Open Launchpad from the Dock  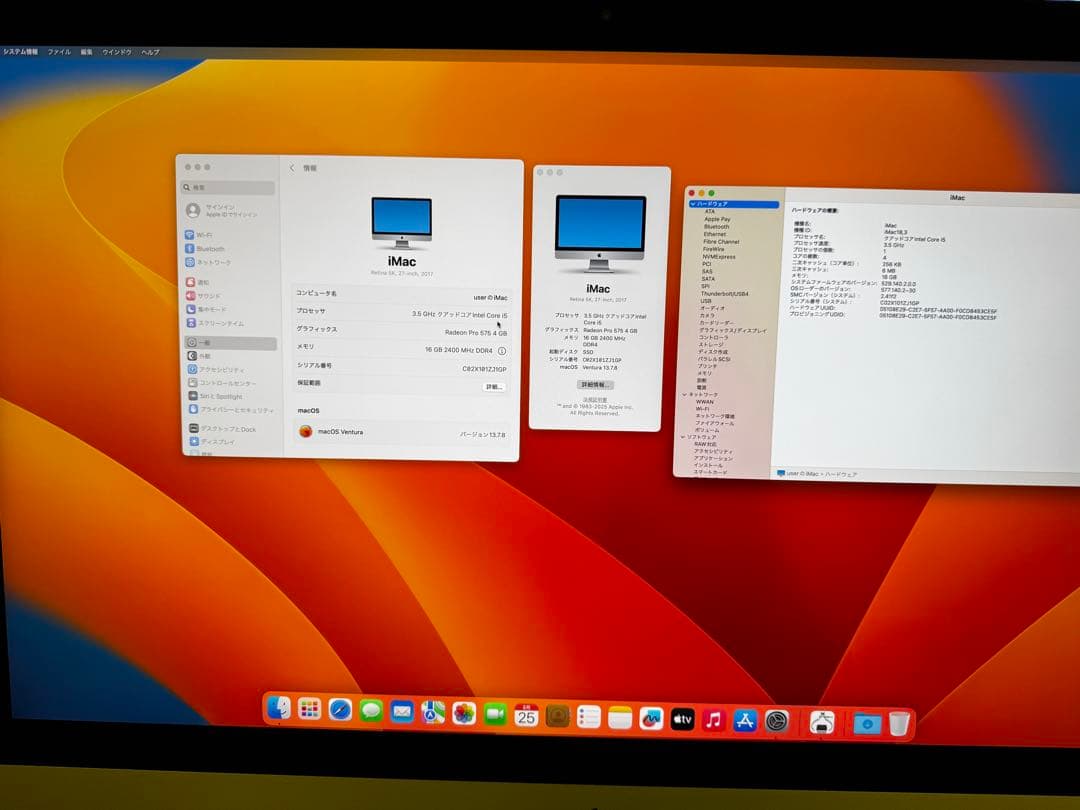[x=309, y=709]
